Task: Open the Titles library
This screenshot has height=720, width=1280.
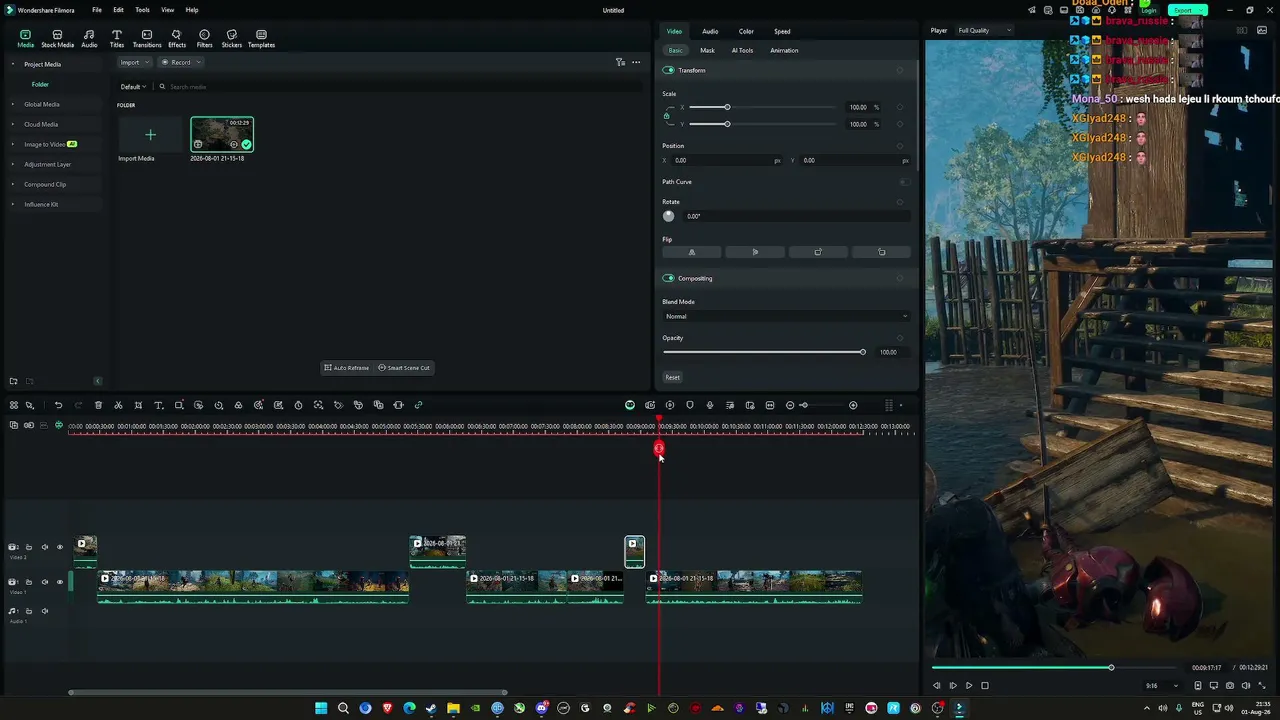Action: point(117,39)
